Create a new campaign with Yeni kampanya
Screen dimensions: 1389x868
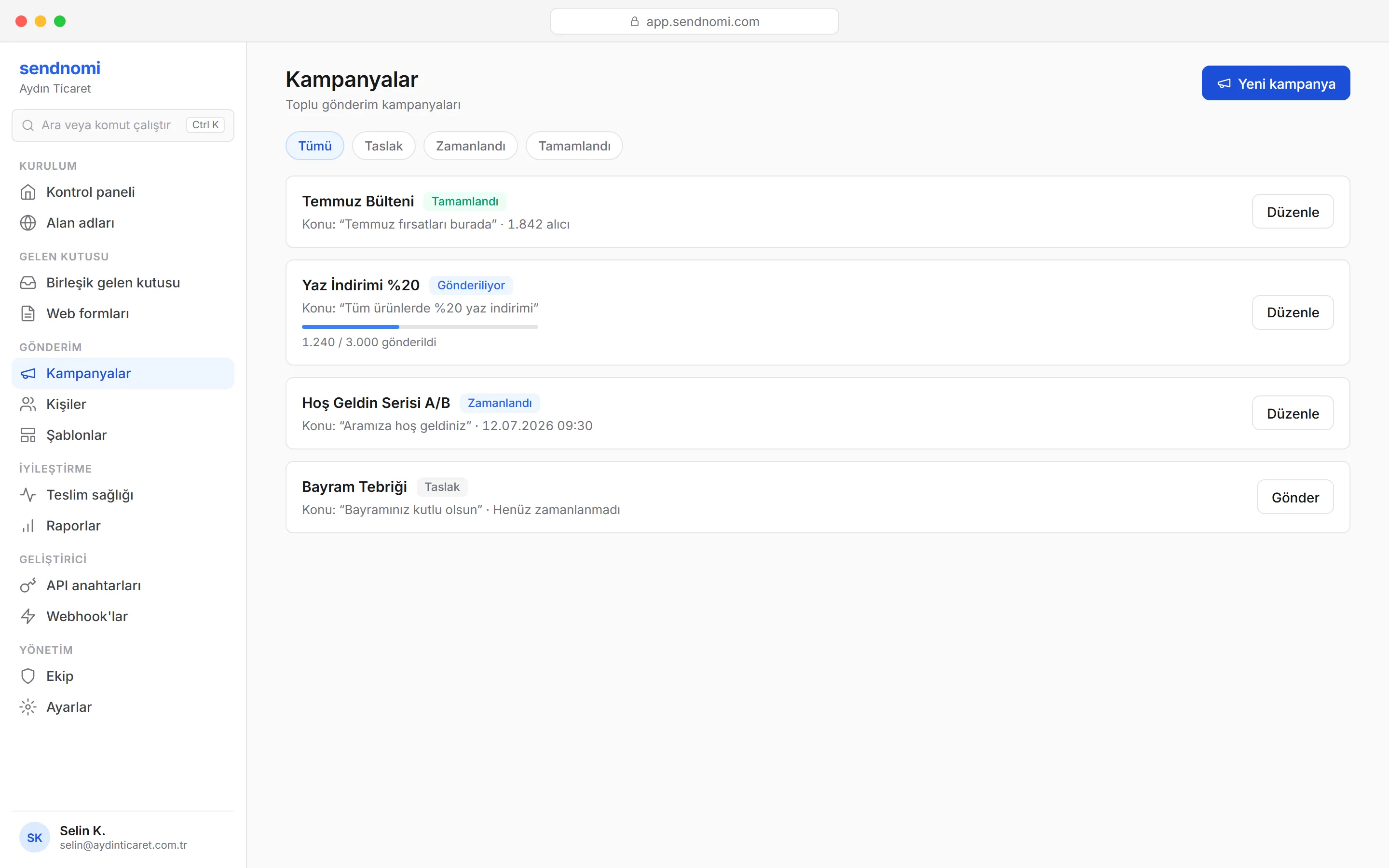1275,83
